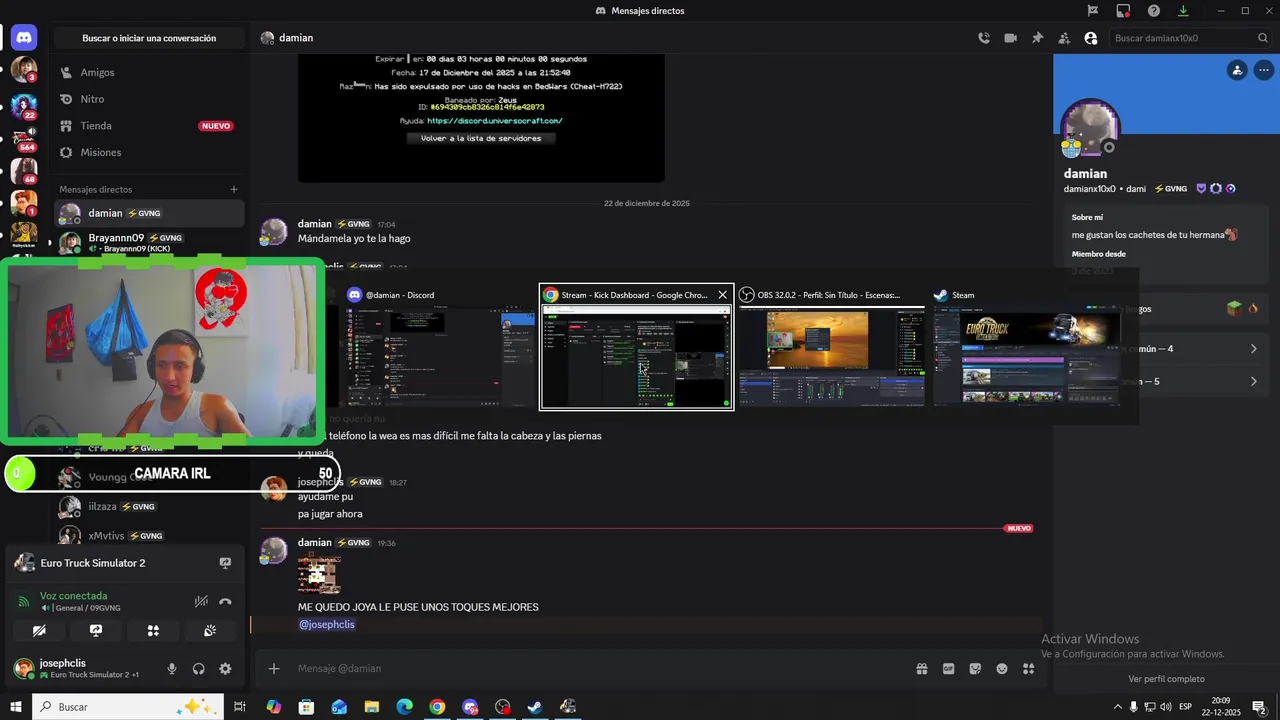This screenshot has height=720, width=1280.
Task: Open the Discord help question mark
Action: pyautogui.click(x=1154, y=10)
